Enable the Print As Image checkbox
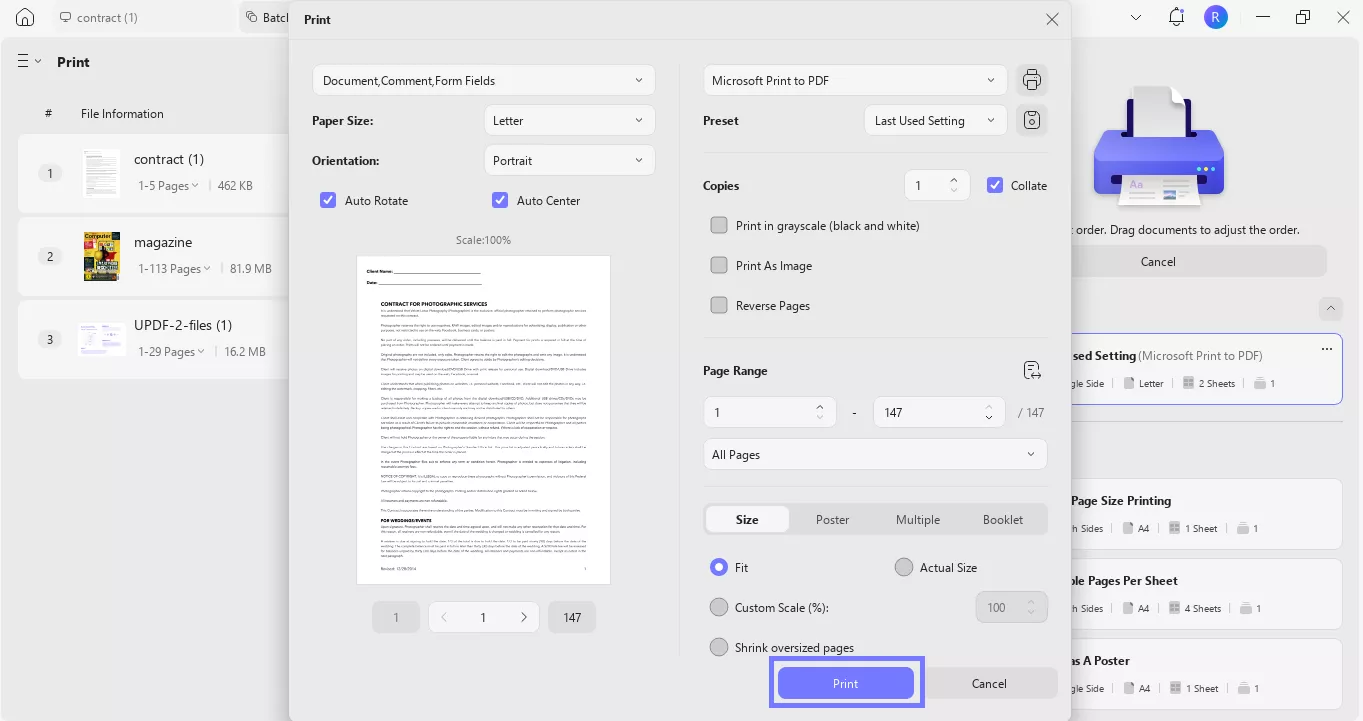Viewport: 1363px width, 721px height. coord(719,265)
